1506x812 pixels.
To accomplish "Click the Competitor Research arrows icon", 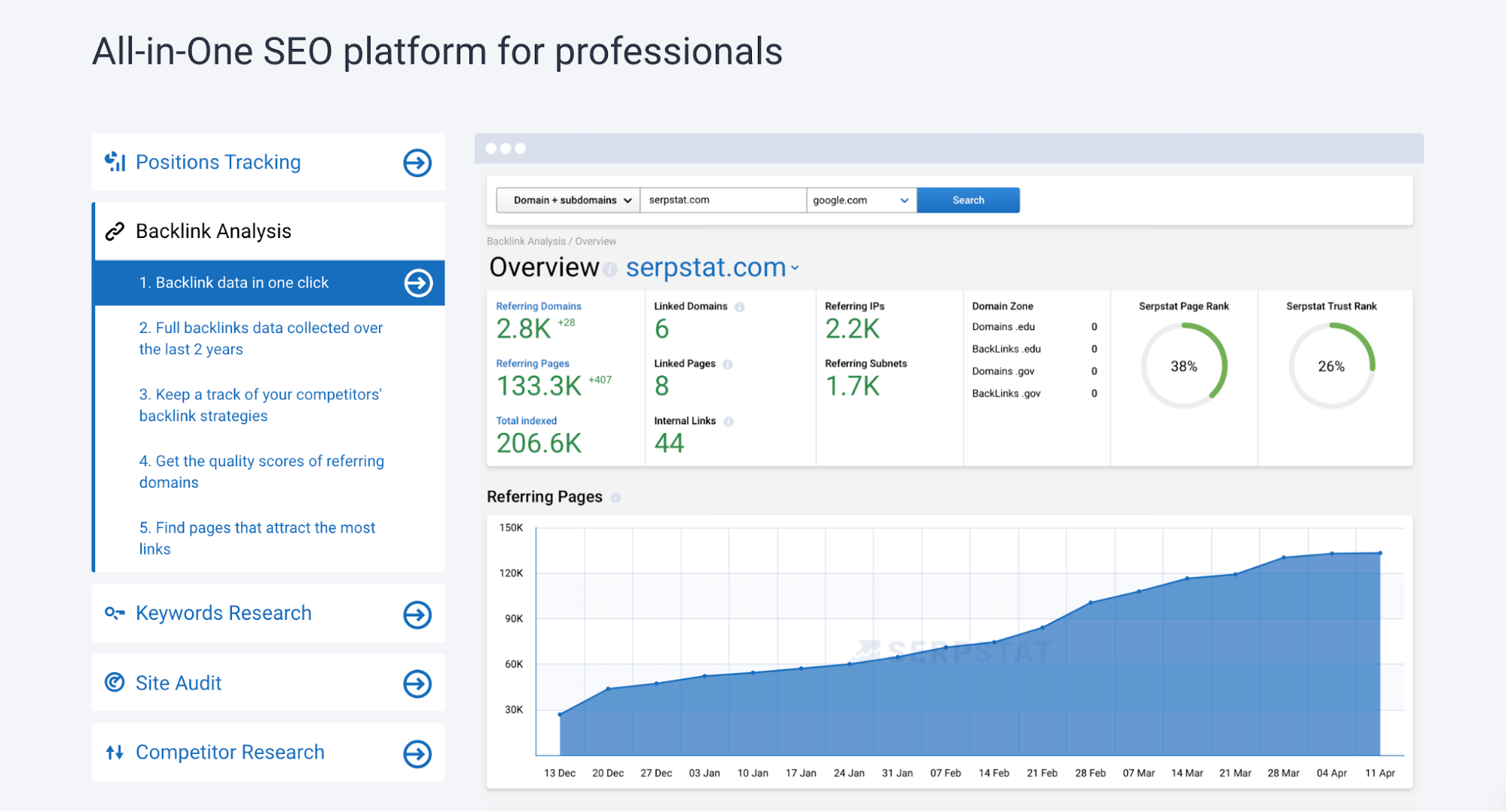I will pyautogui.click(x=115, y=752).
